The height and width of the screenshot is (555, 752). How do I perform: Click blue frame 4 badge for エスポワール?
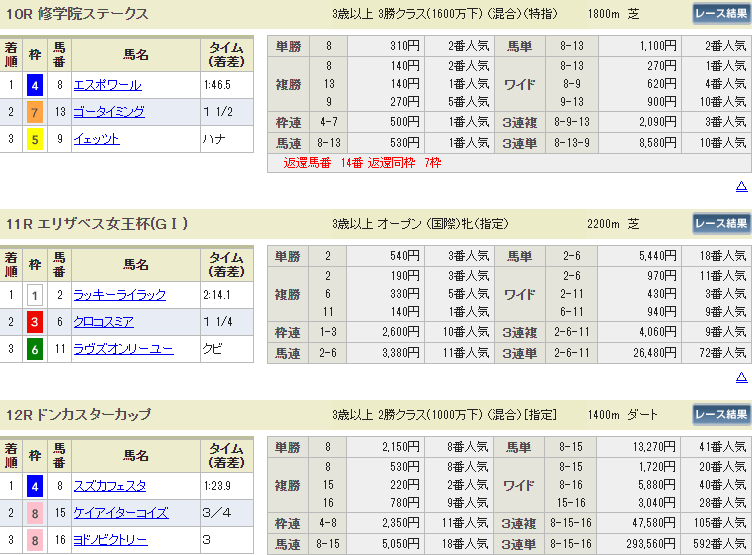click(x=35, y=86)
